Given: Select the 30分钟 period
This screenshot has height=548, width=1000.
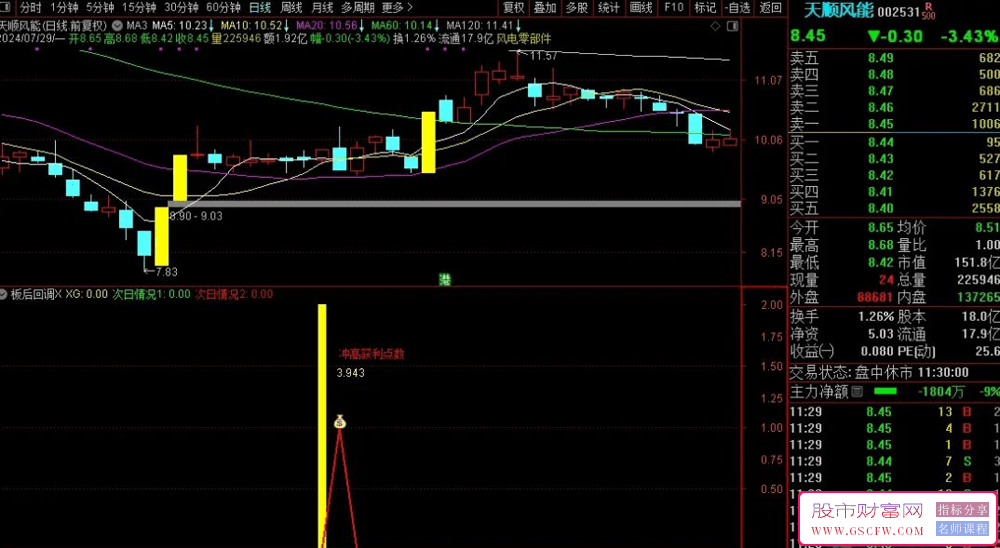Looking at the screenshot, I should [181, 8].
